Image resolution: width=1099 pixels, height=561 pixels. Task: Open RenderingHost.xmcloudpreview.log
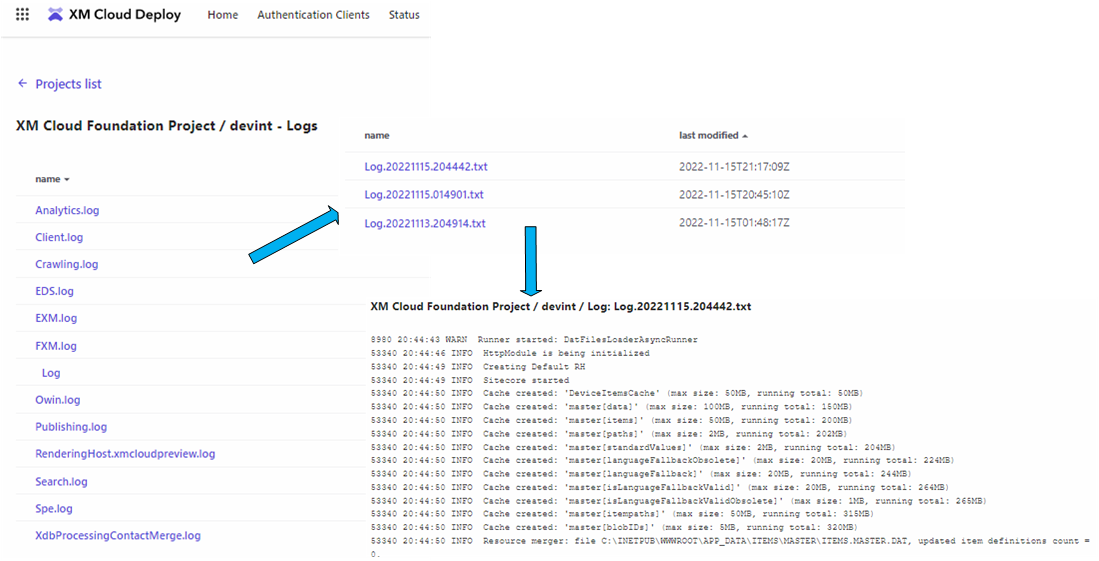coord(125,454)
